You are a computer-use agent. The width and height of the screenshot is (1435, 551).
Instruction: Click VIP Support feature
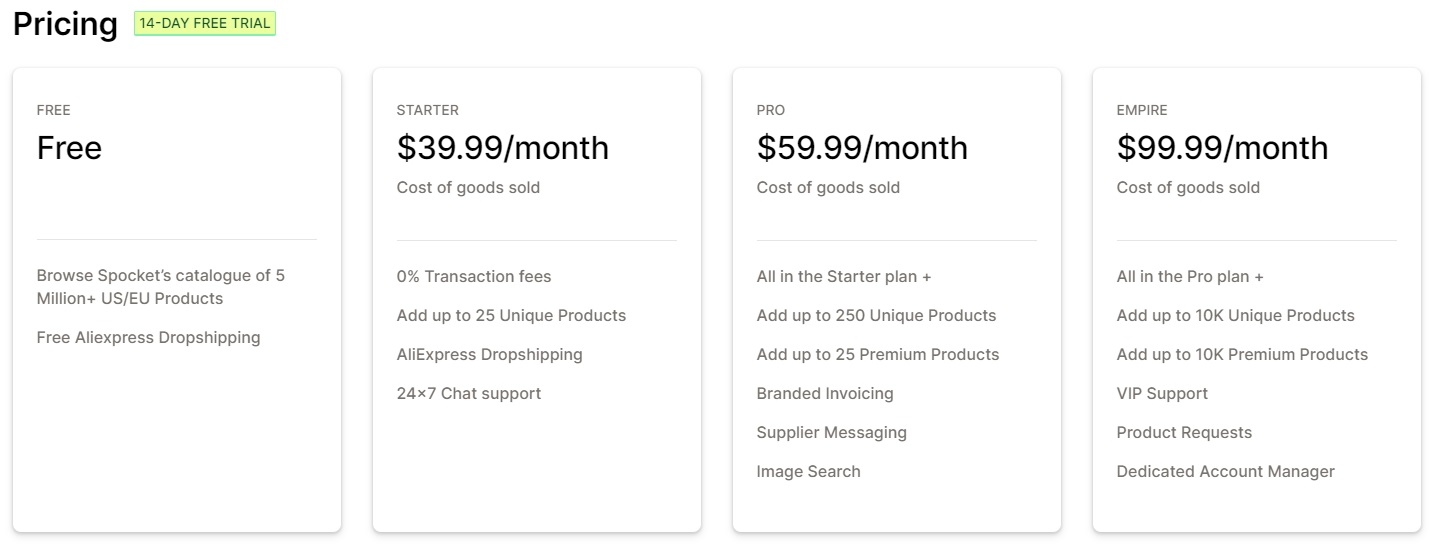(x=1162, y=393)
